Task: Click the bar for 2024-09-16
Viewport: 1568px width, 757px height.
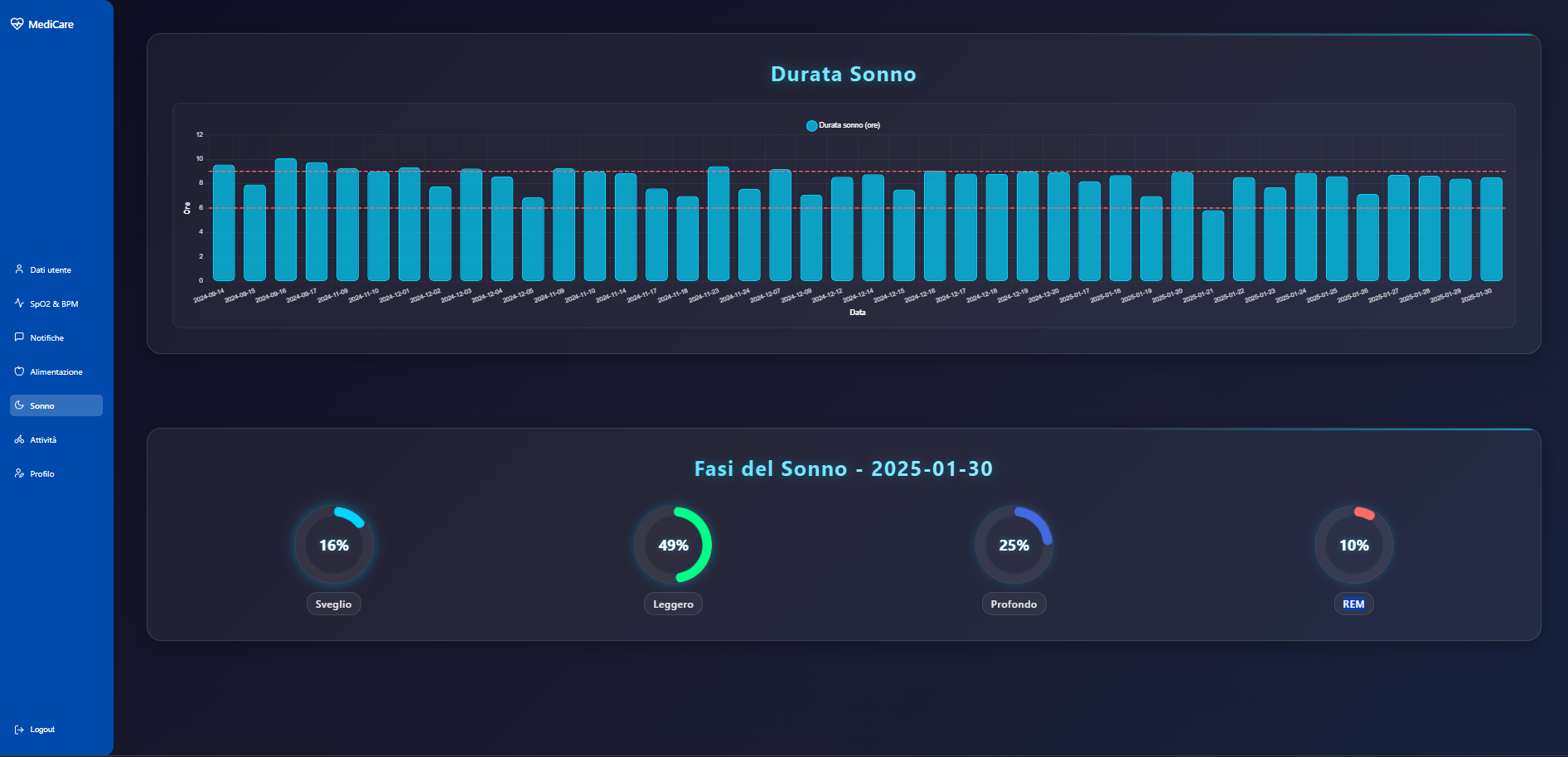Action: [x=286, y=220]
